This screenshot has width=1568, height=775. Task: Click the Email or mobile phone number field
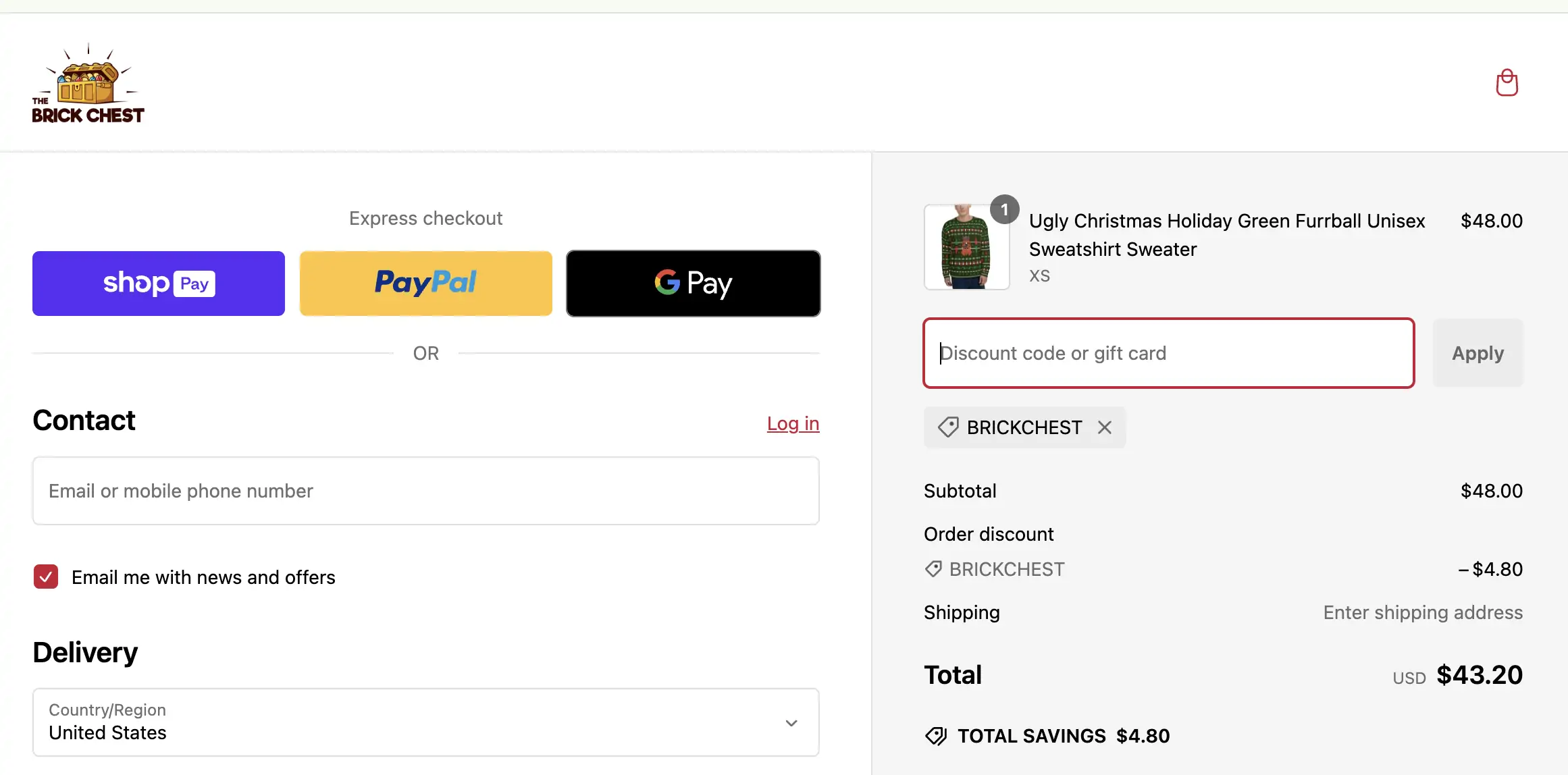pyautogui.click(x=426, y=491)
